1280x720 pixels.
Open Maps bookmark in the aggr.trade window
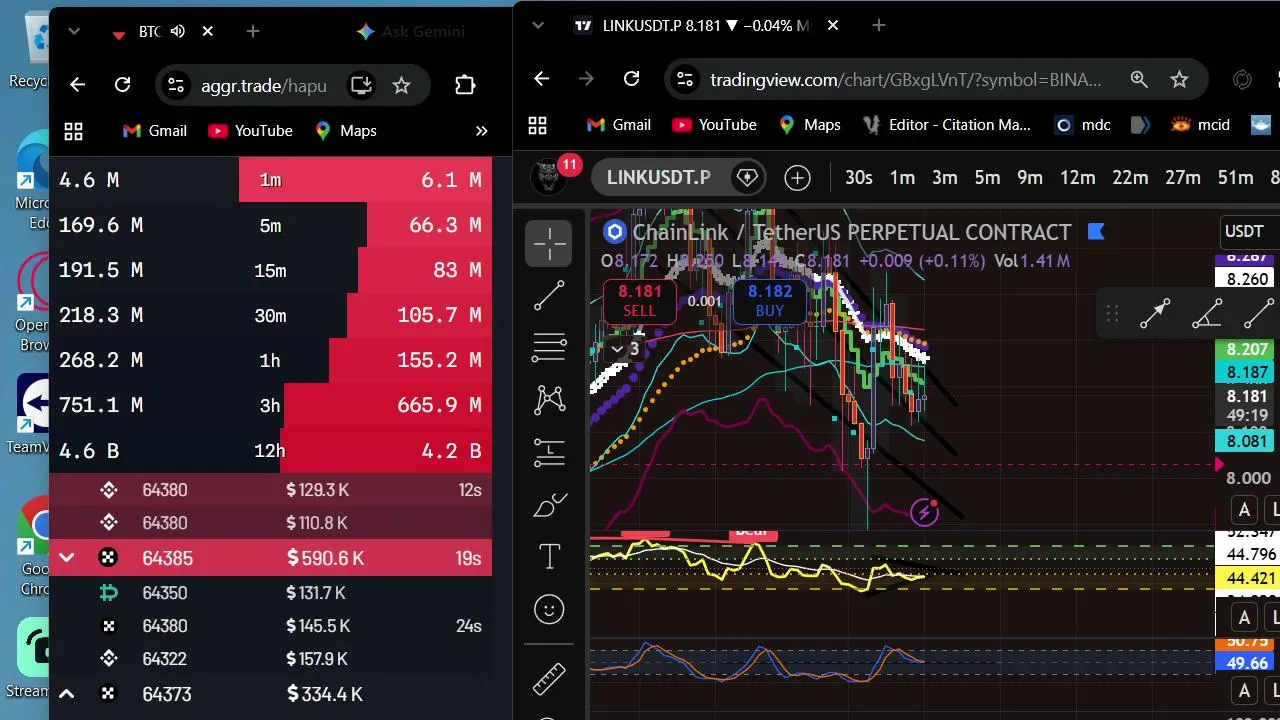point(346,131)
